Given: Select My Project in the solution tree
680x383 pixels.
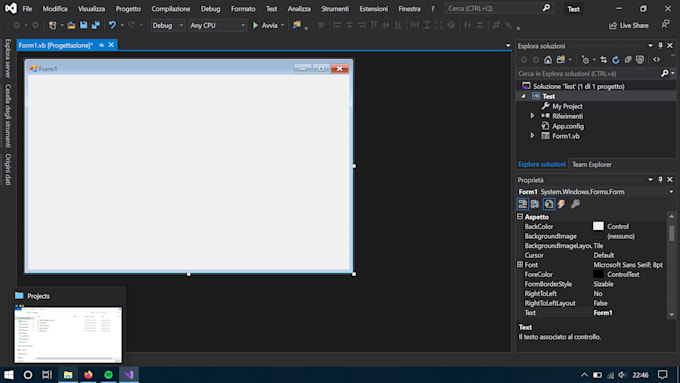Looking at the screenshot, I should pos(567,106).
